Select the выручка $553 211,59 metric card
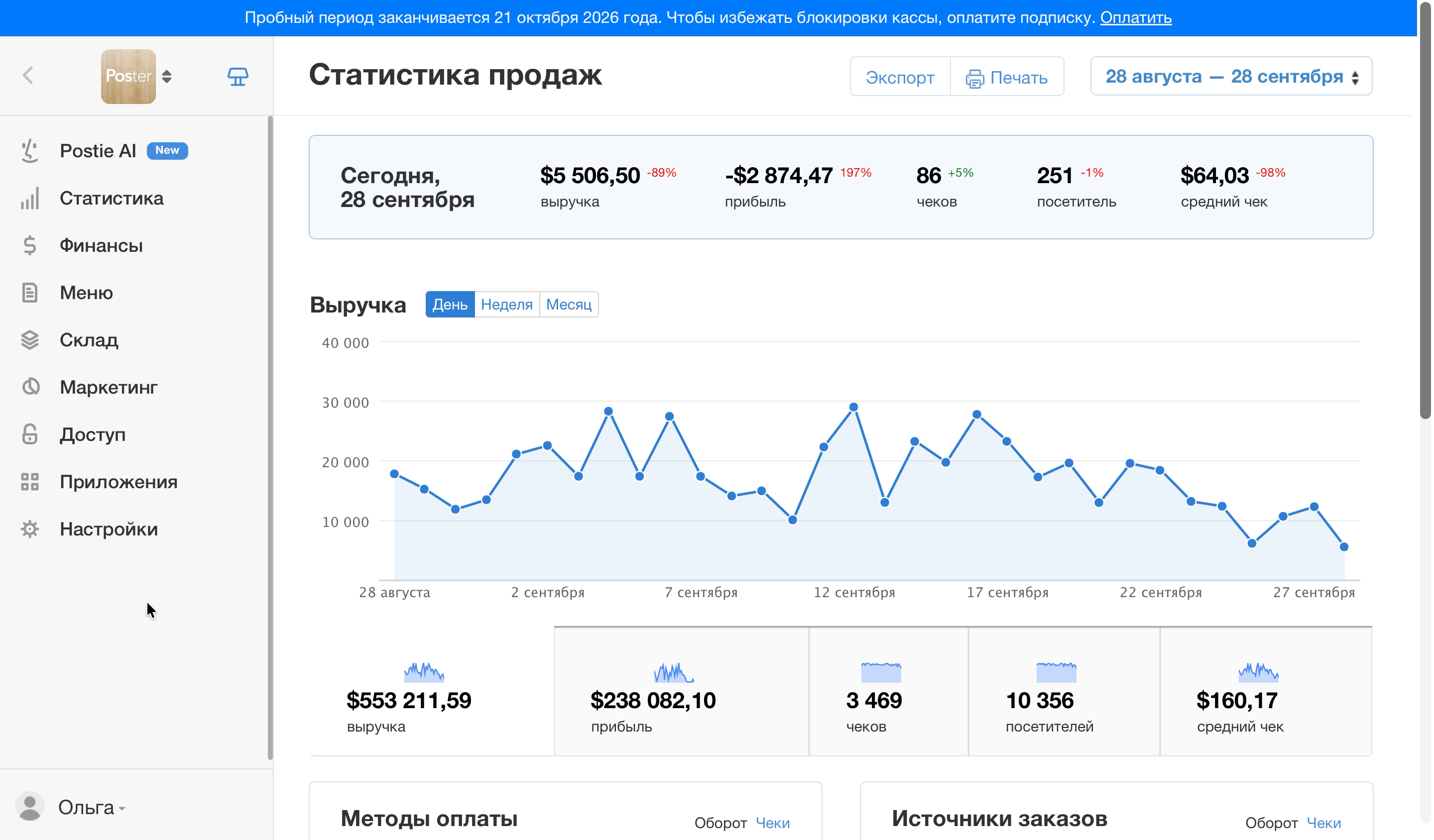Screen dimensions: 1434x840 pos(431,691)
